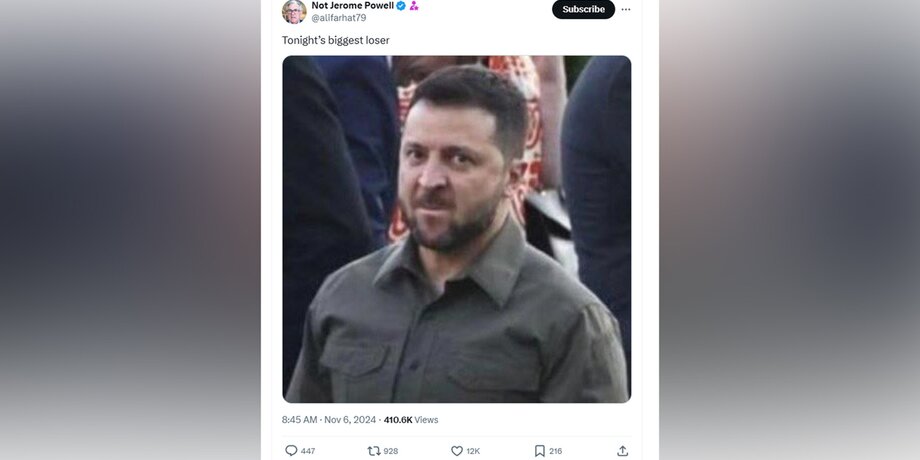Enlarge the attached photo in the post

tap(456, 229)
